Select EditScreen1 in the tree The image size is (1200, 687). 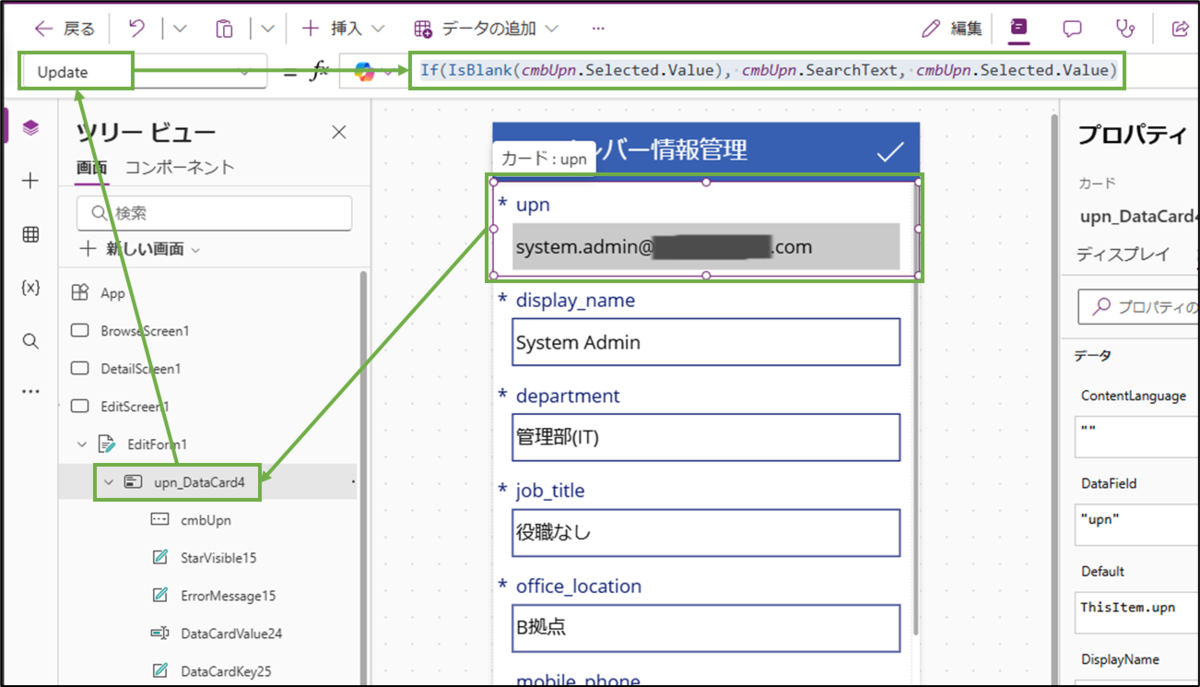tap(135, 407)
